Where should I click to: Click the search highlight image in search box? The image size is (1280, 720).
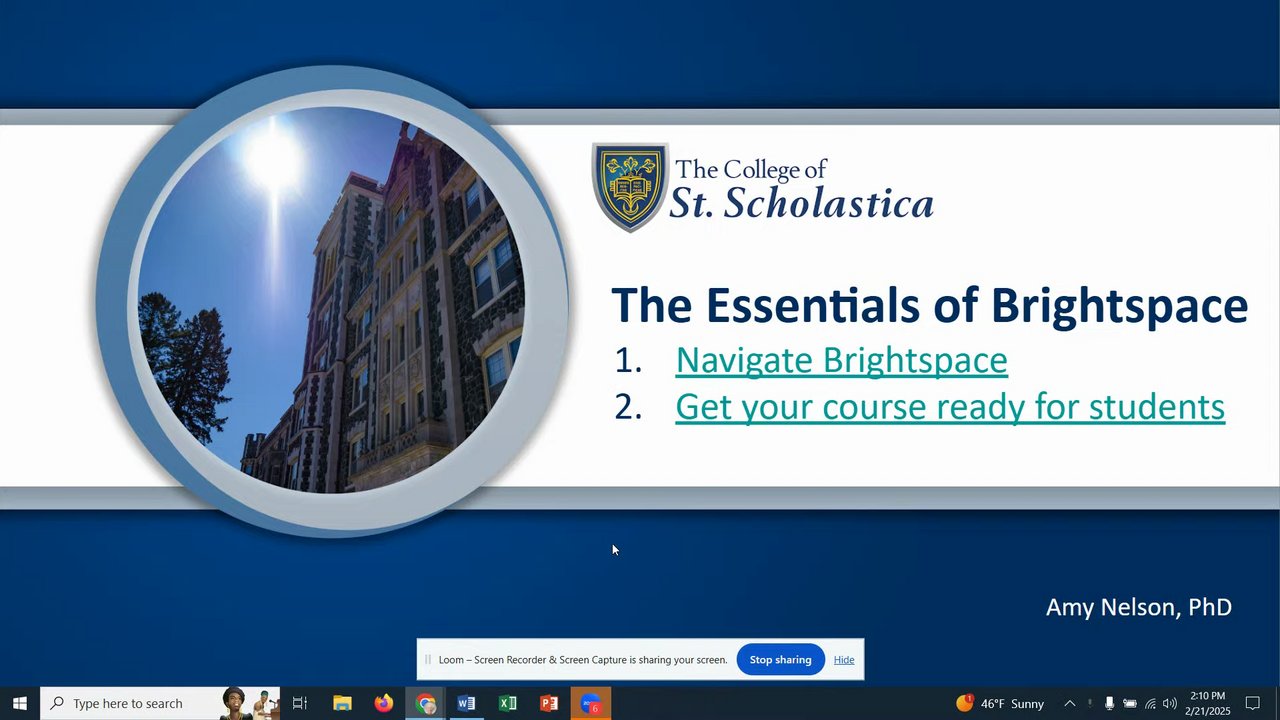(x=250, y=703)
